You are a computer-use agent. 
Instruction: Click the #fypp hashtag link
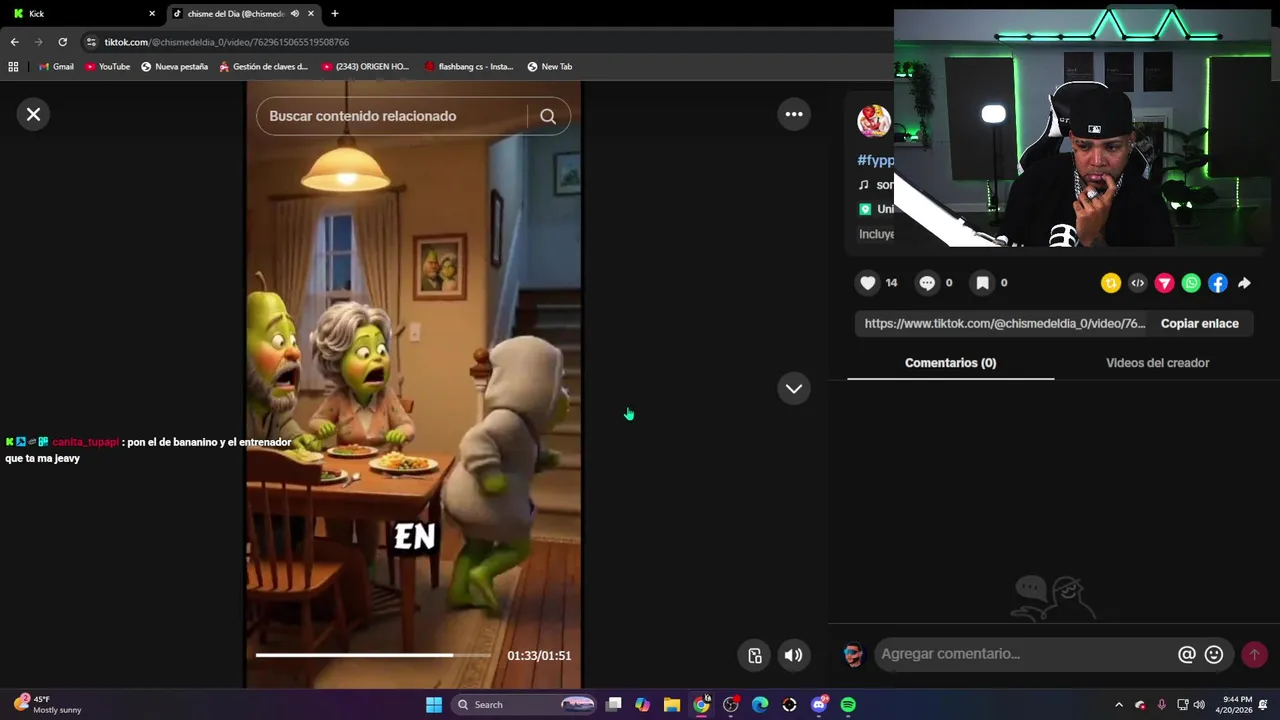tap(876, 160)
